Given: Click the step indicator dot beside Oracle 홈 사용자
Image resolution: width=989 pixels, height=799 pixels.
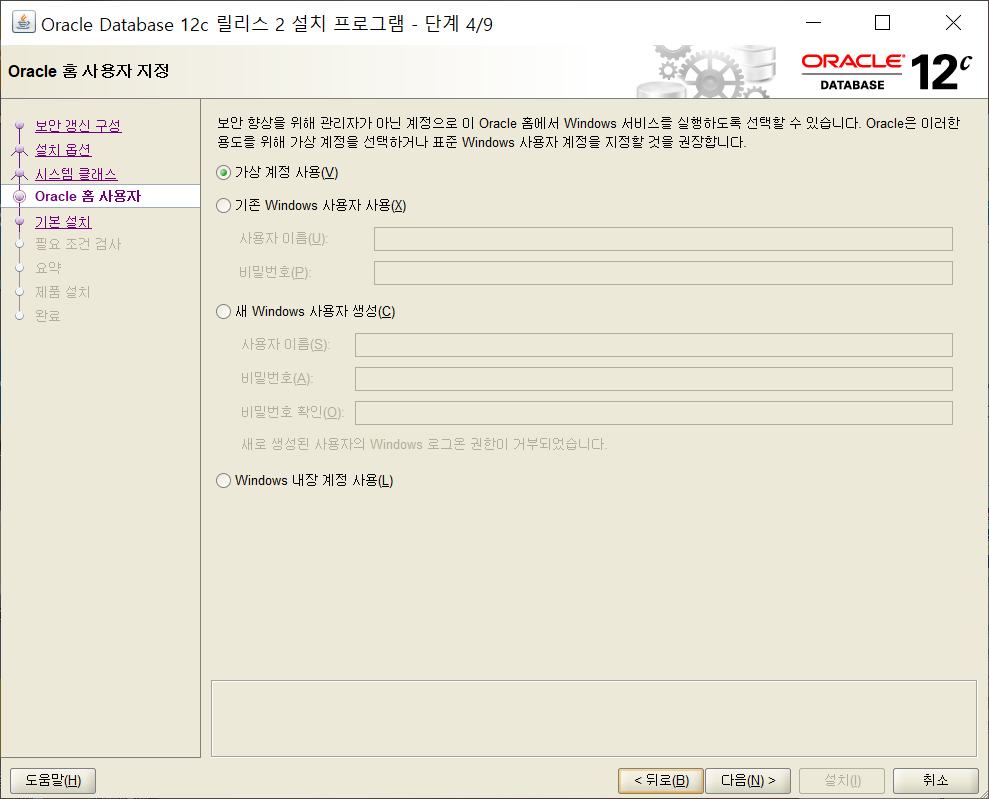Looking at the screenshot, I should tap(20, 196).
